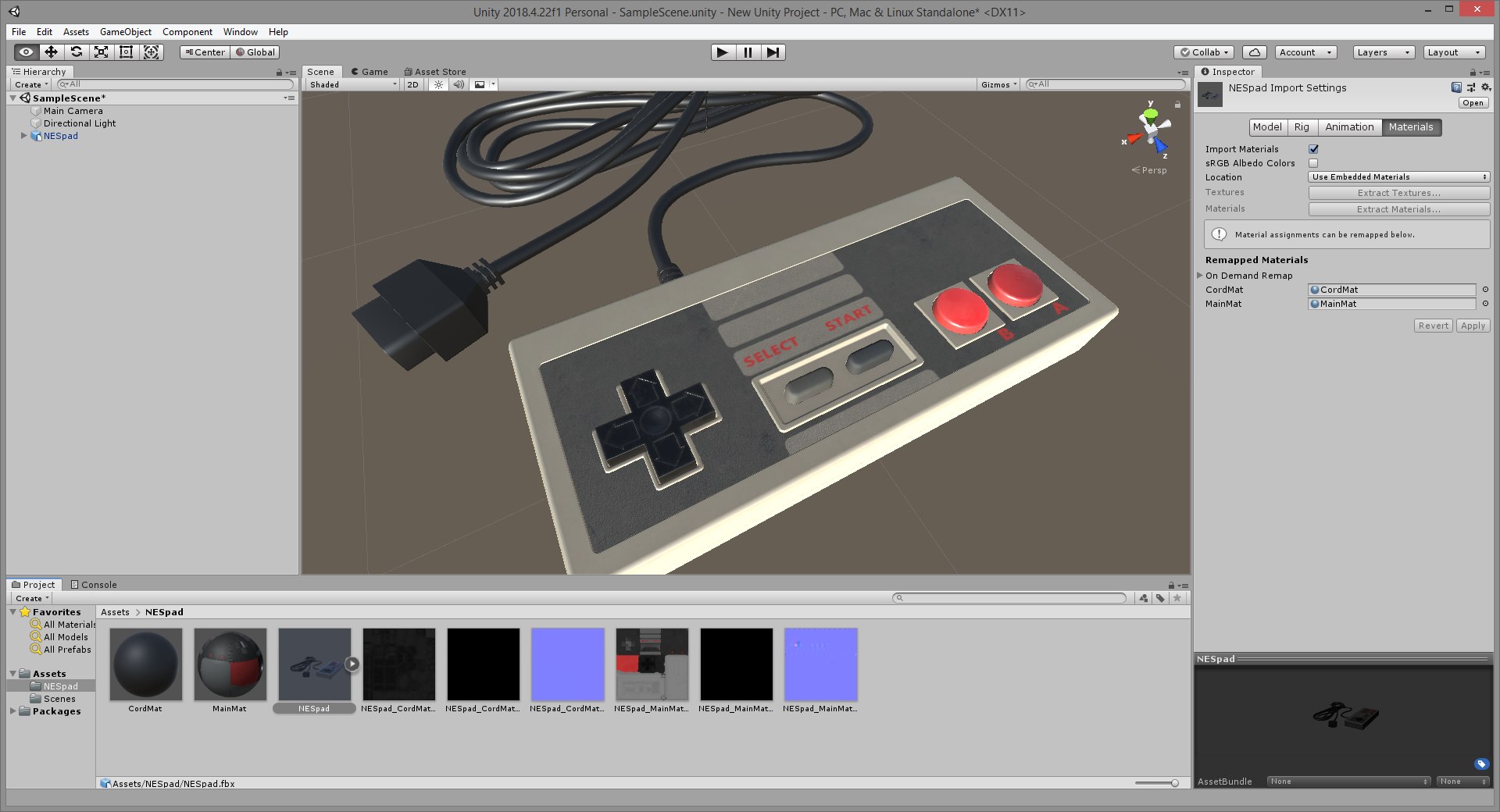Image resolution: width=1500 pixels, height=812 pixels.
Task: Select the combined Transform tool
Action: pyautogui.click(x=152, y=52)
